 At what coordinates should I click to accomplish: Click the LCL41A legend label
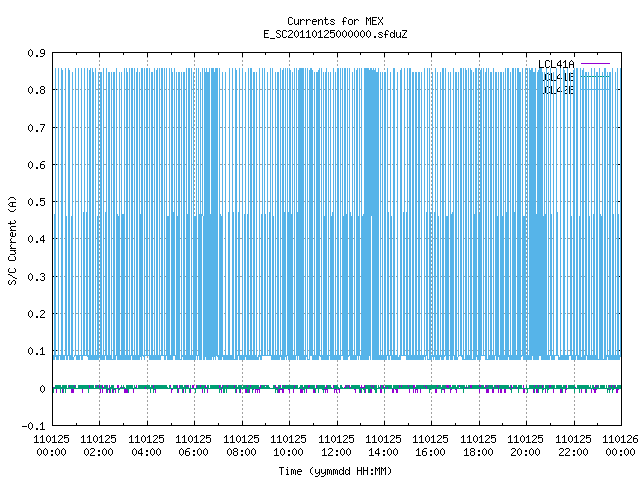click(556, 64)
